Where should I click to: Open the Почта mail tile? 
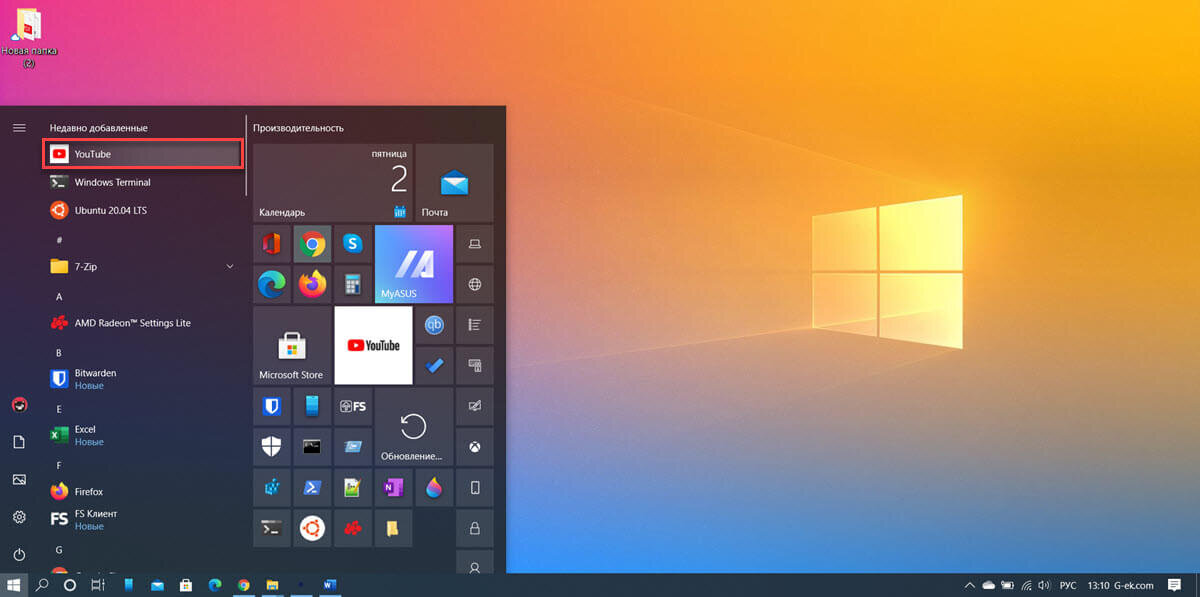pos(455,183)
